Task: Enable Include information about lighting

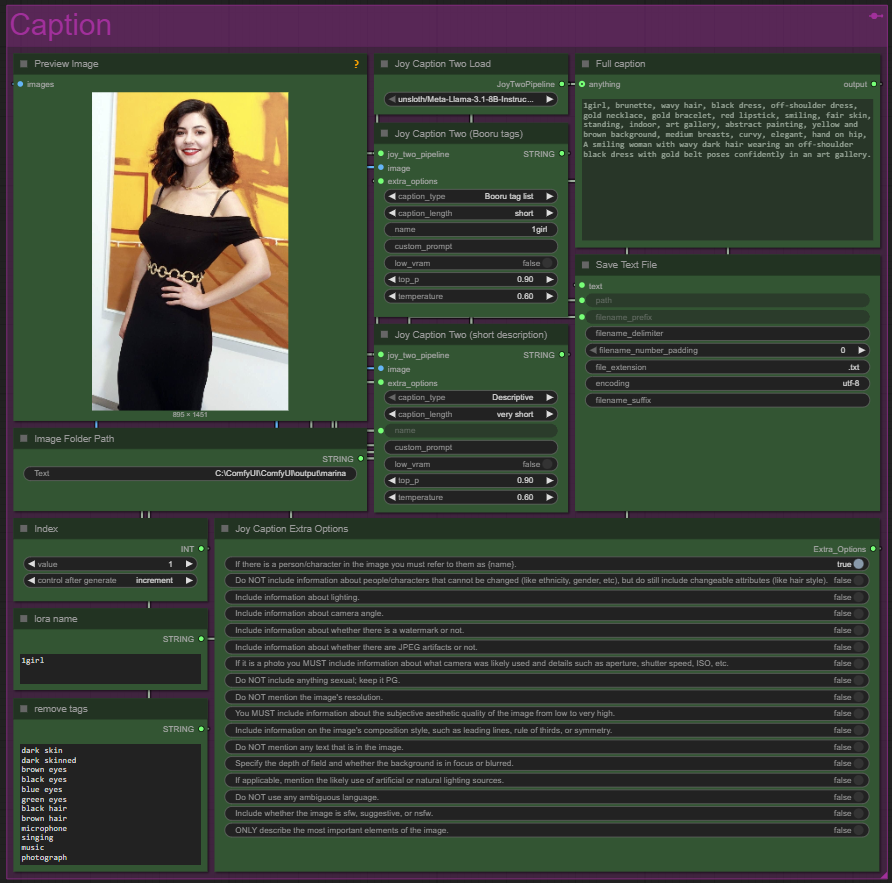Action: (x=547, y=597)
